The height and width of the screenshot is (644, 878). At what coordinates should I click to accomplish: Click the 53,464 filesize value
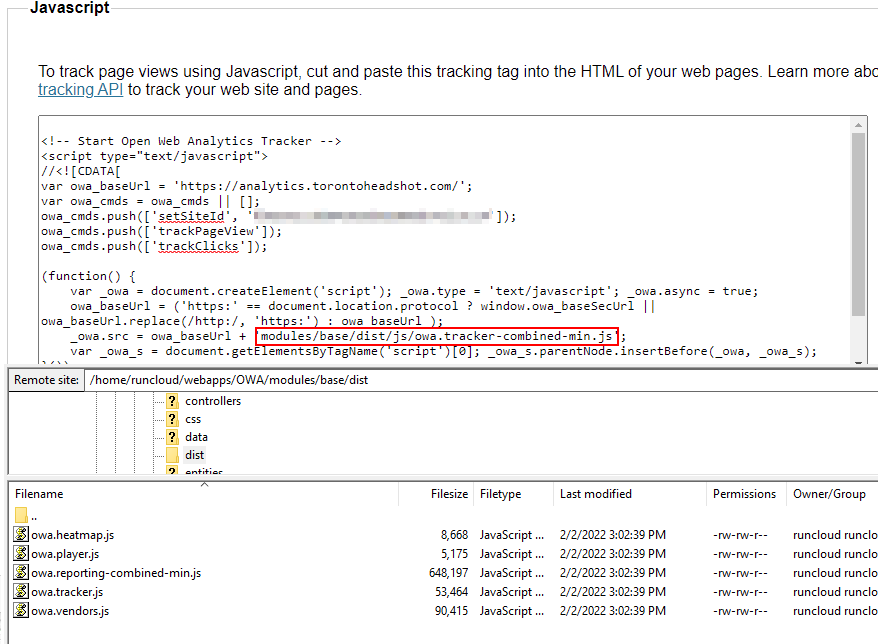(x=451, y=592)
